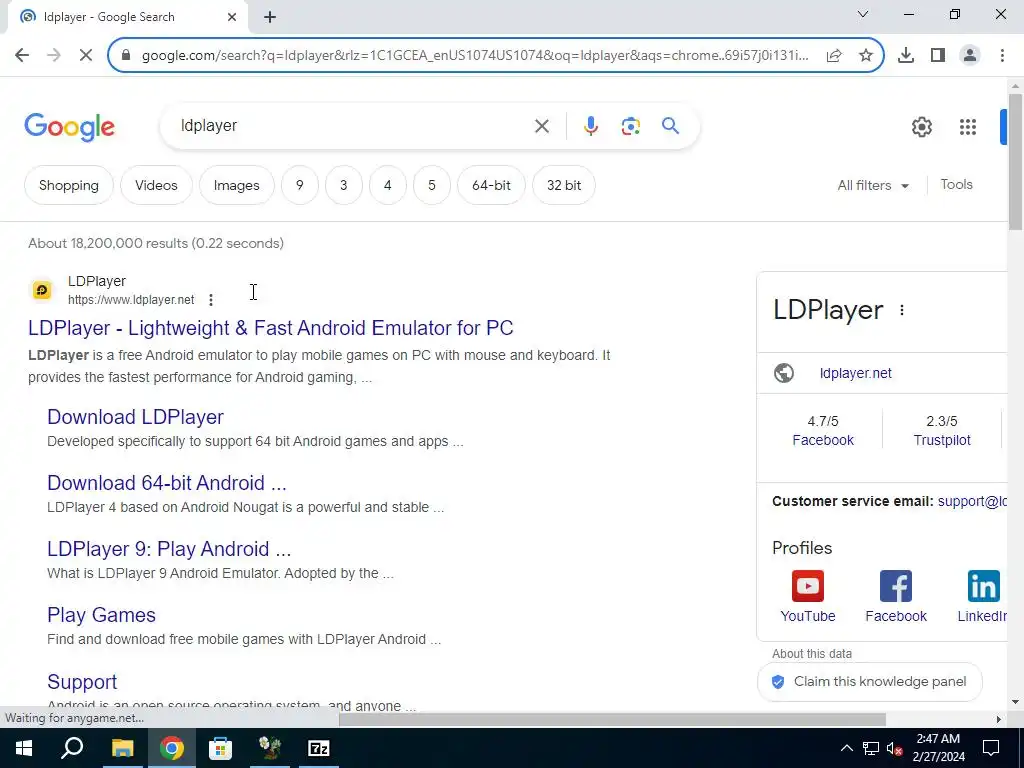
Task: Click About this data
Action: pyautogui.click(x=812, y=654)
